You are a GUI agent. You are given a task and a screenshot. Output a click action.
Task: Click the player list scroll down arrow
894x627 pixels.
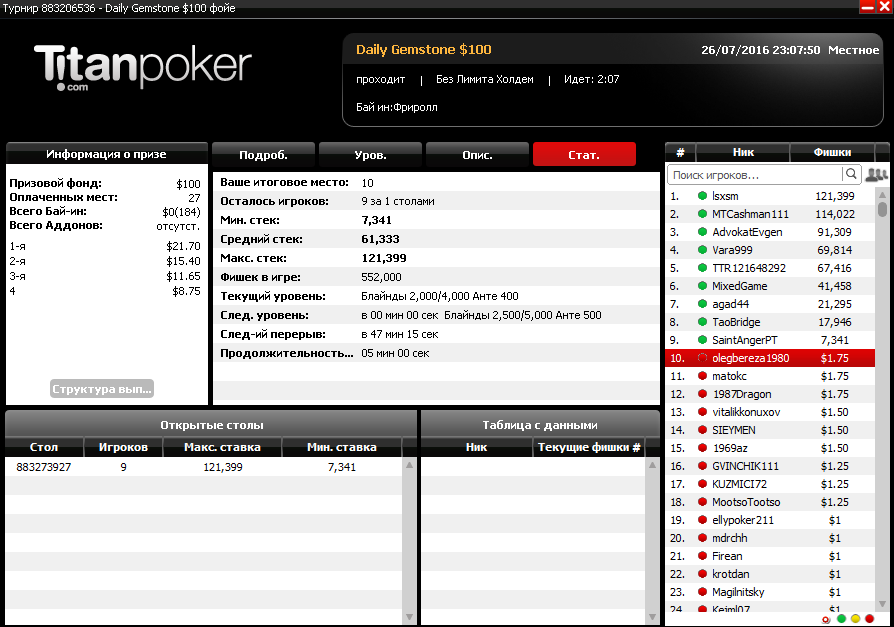(x=882, y=604)
